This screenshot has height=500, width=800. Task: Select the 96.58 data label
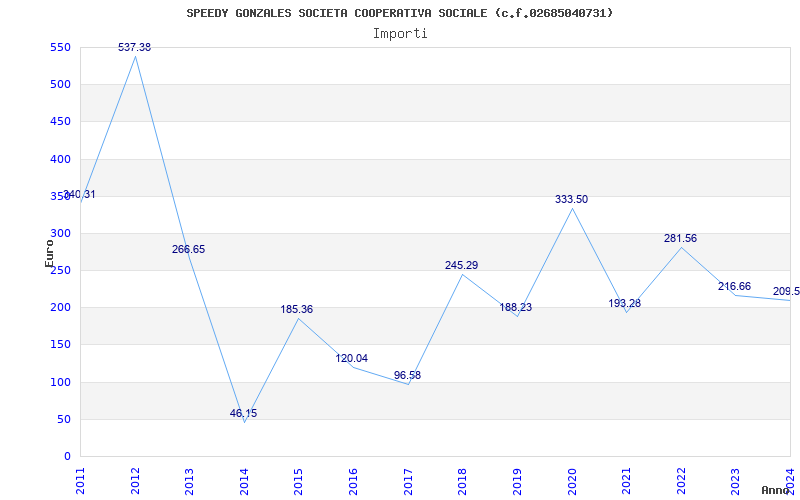(407, 376)
